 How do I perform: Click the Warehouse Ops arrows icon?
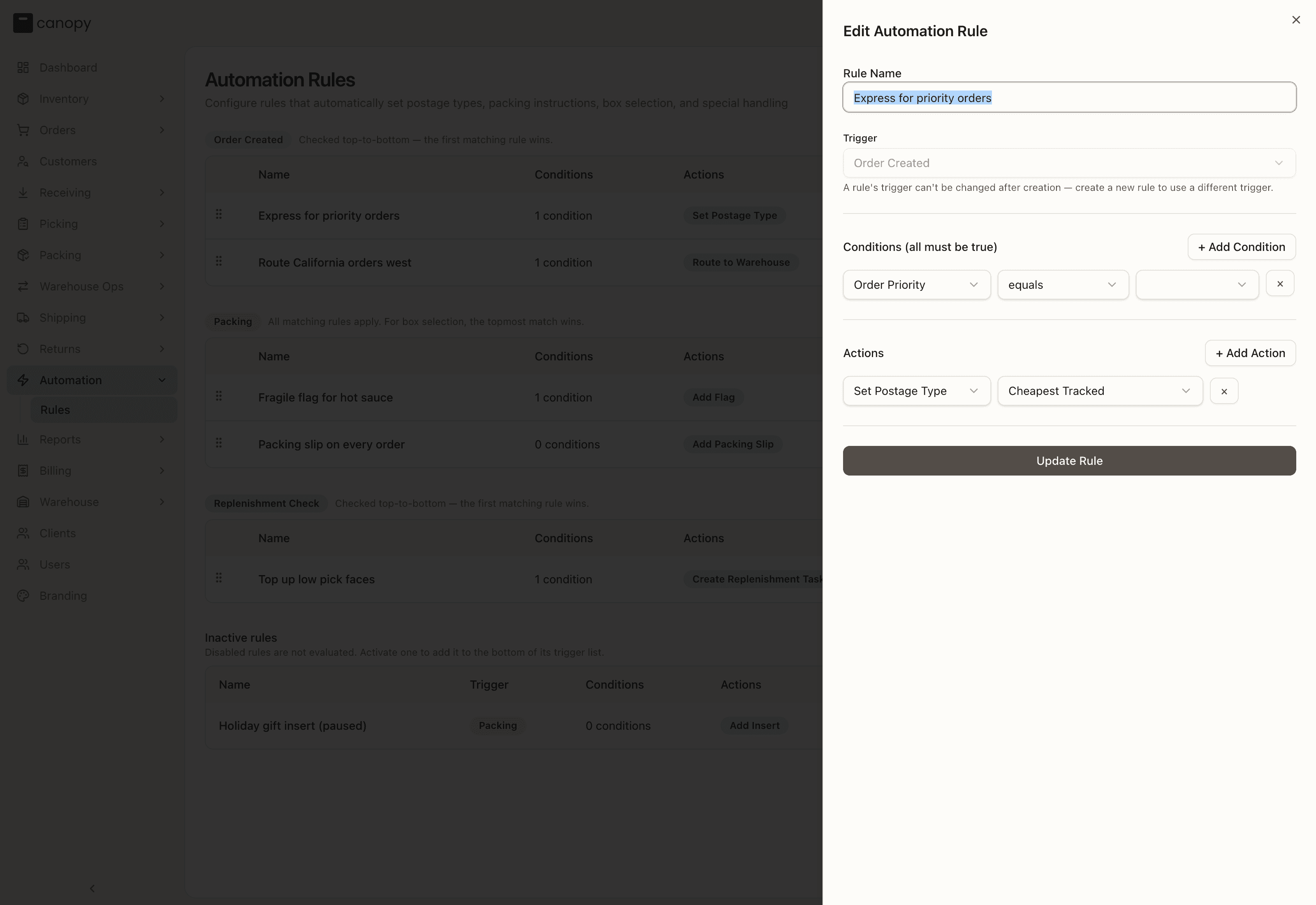tap(23, 286)
